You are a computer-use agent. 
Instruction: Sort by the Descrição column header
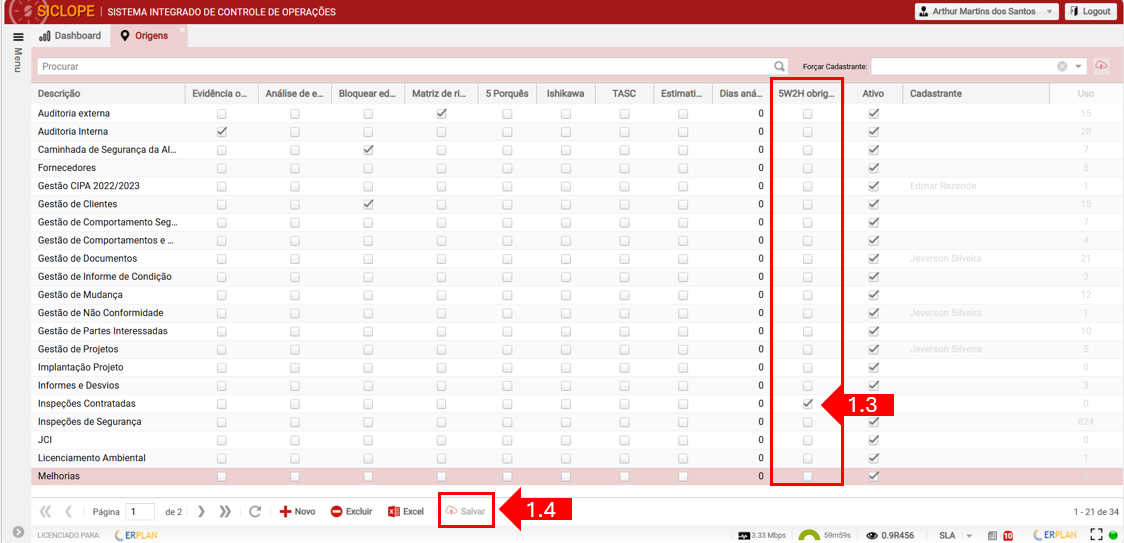click(x=108, y=93)
